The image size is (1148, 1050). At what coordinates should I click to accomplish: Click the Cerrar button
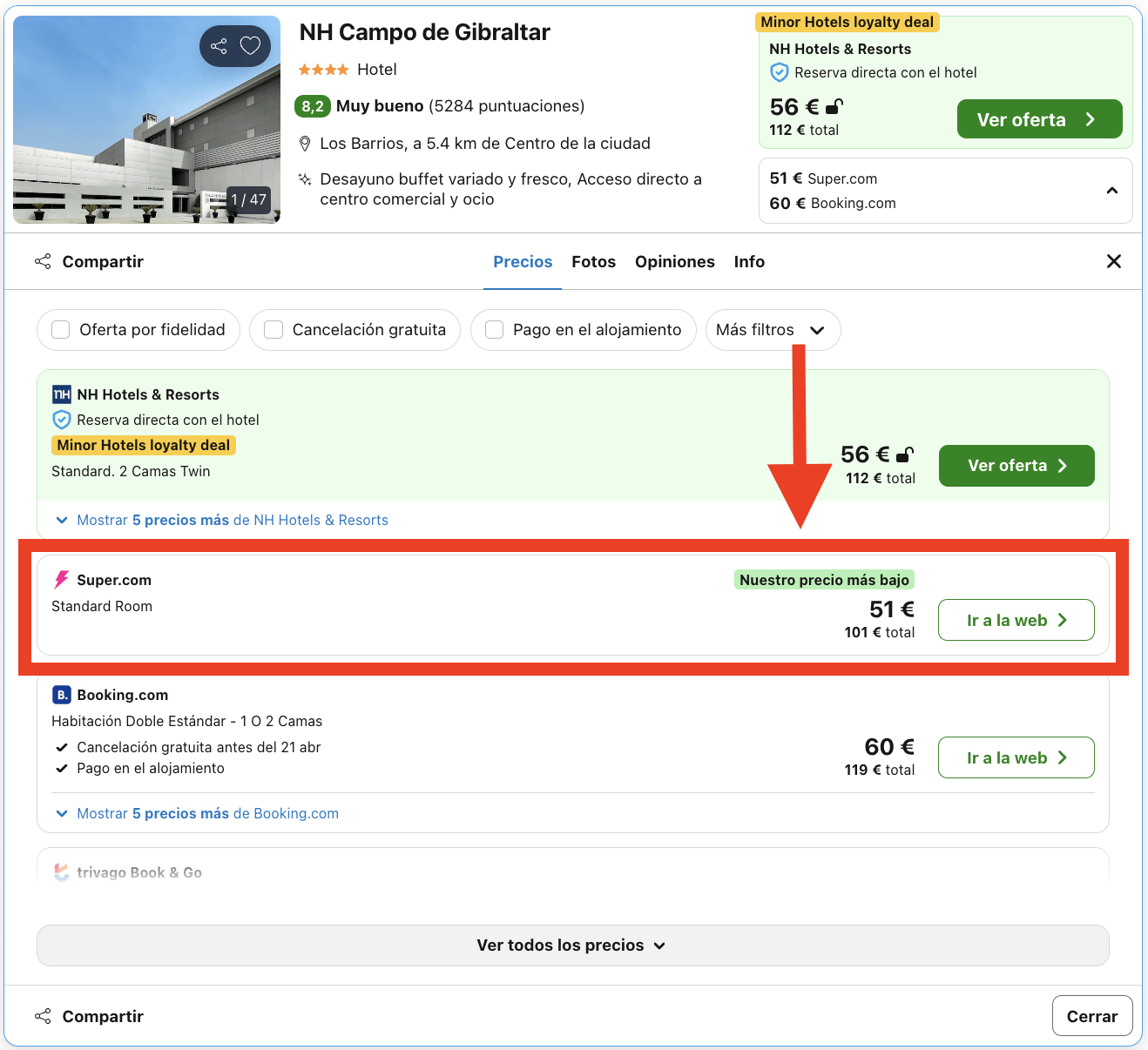click(1092, 1016)
